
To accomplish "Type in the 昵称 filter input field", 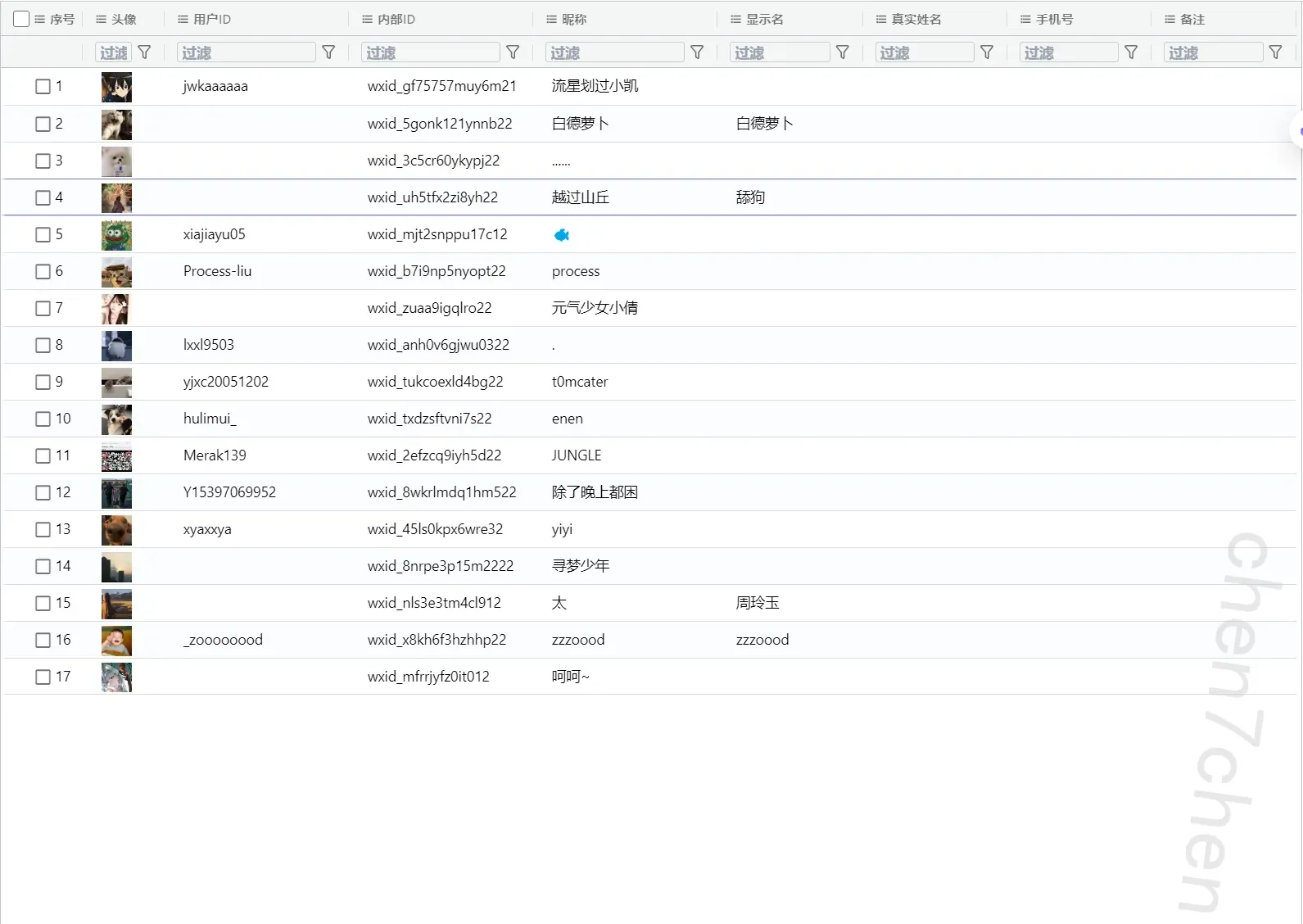I will [x=614, y=52].
